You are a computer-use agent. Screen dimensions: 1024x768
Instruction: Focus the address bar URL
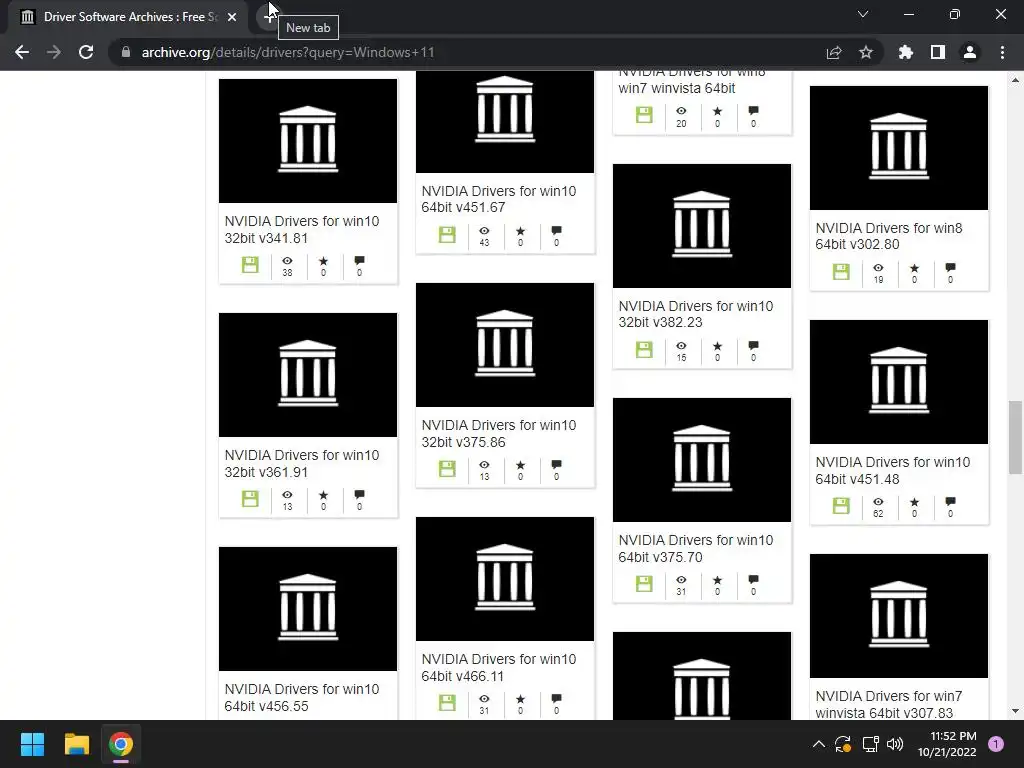coord(288,52)
